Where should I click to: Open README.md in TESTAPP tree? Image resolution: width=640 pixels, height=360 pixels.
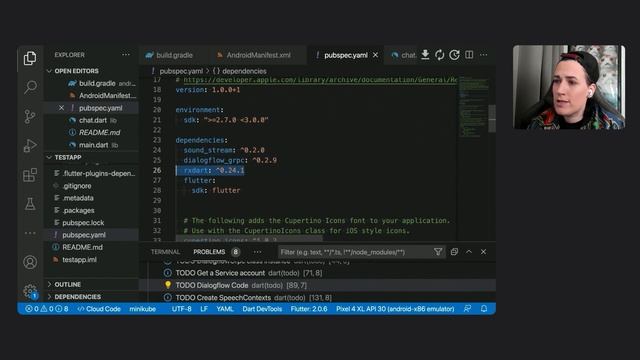tap(82, 247)
